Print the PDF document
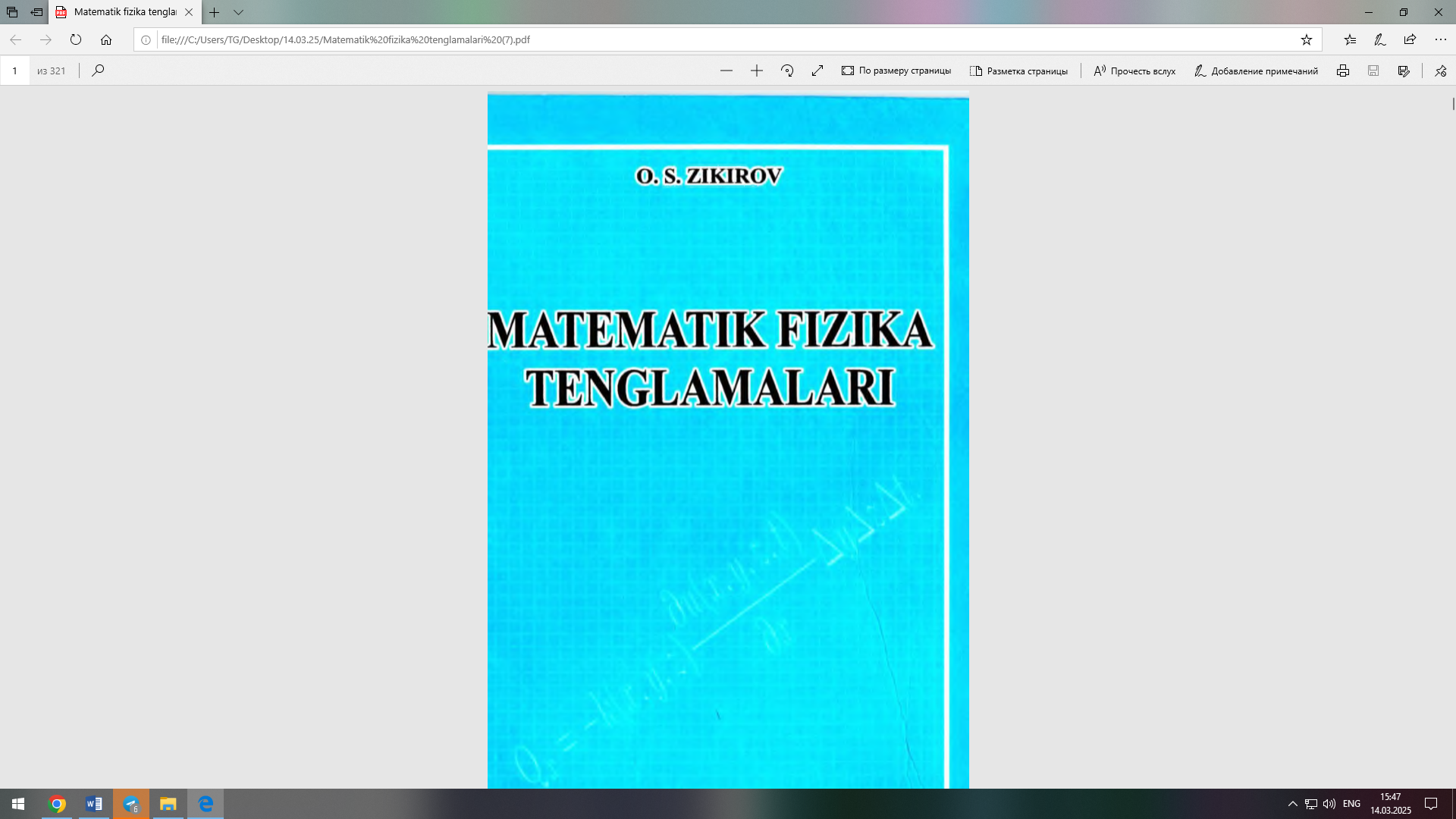This screenshot has height=819, width=1456. pyautogui.click(x=1343, y=71)
